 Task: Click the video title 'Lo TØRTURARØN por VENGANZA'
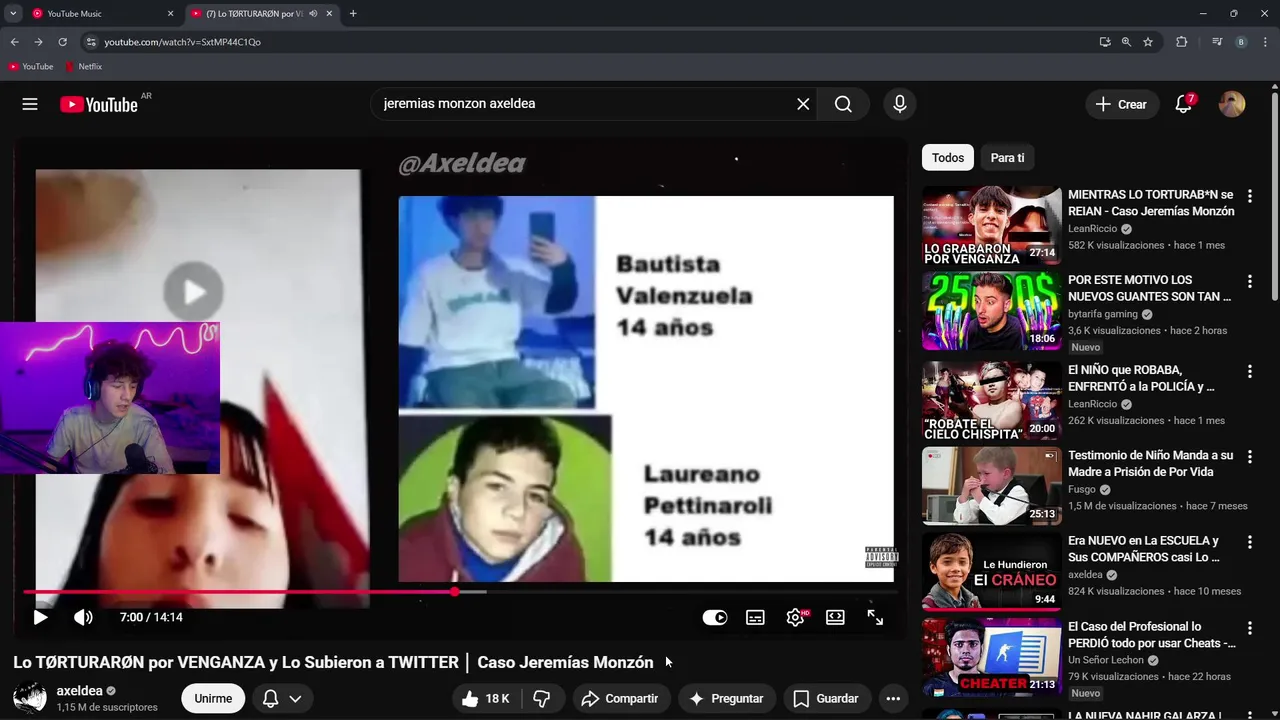(333, 662)
